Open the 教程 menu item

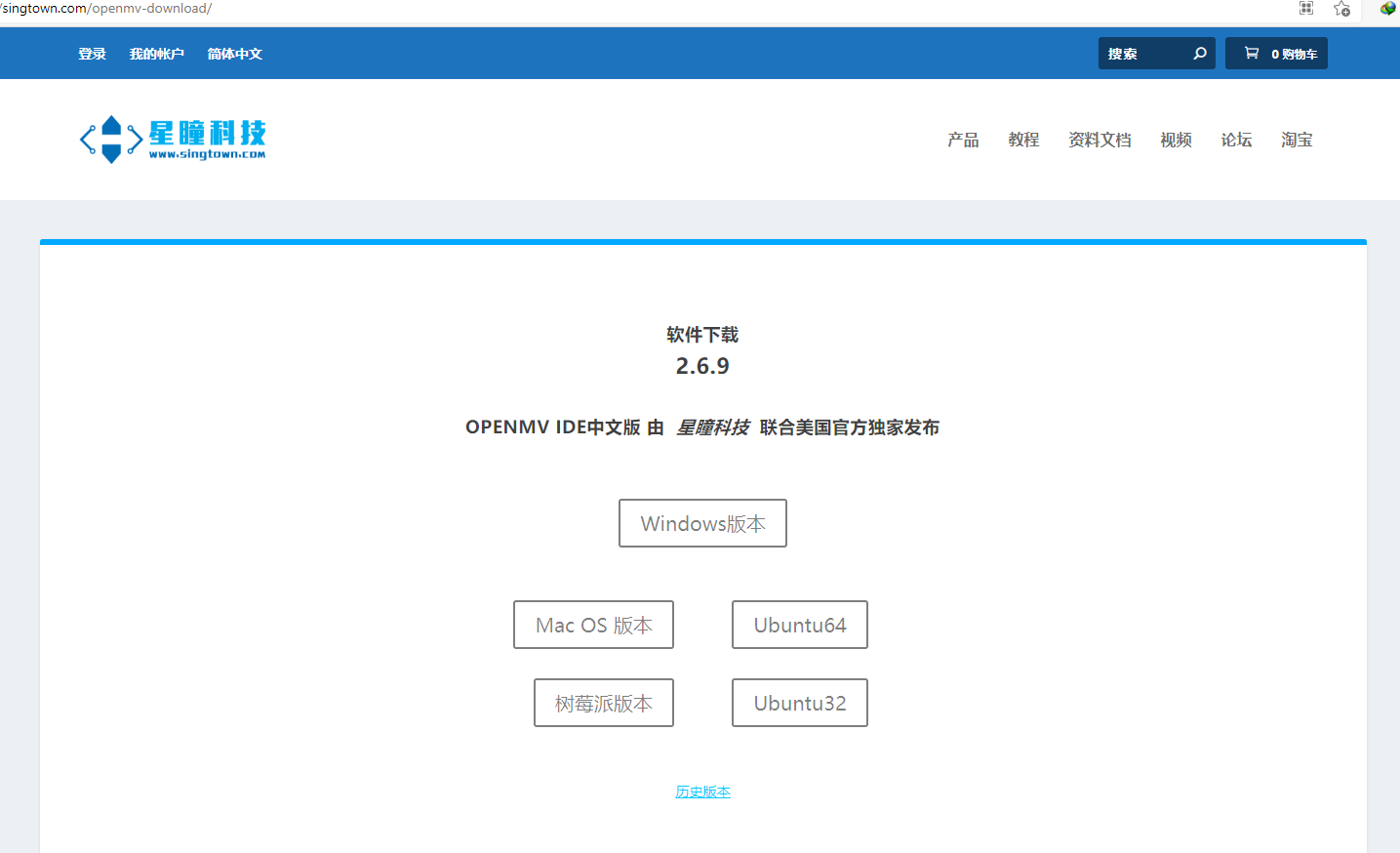pos(1023,140)
